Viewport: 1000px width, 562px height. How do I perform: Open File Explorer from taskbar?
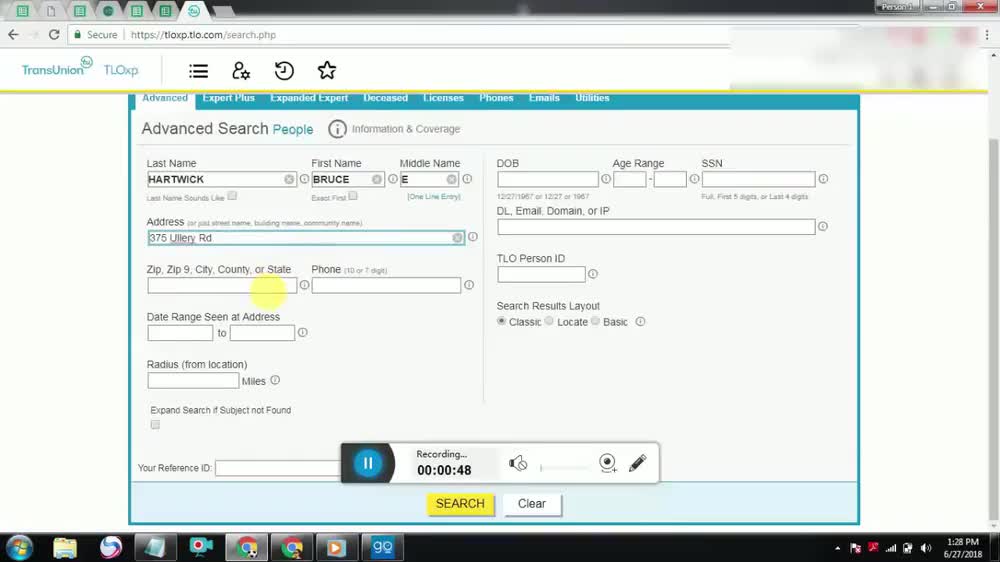click(x=65, y=547)
